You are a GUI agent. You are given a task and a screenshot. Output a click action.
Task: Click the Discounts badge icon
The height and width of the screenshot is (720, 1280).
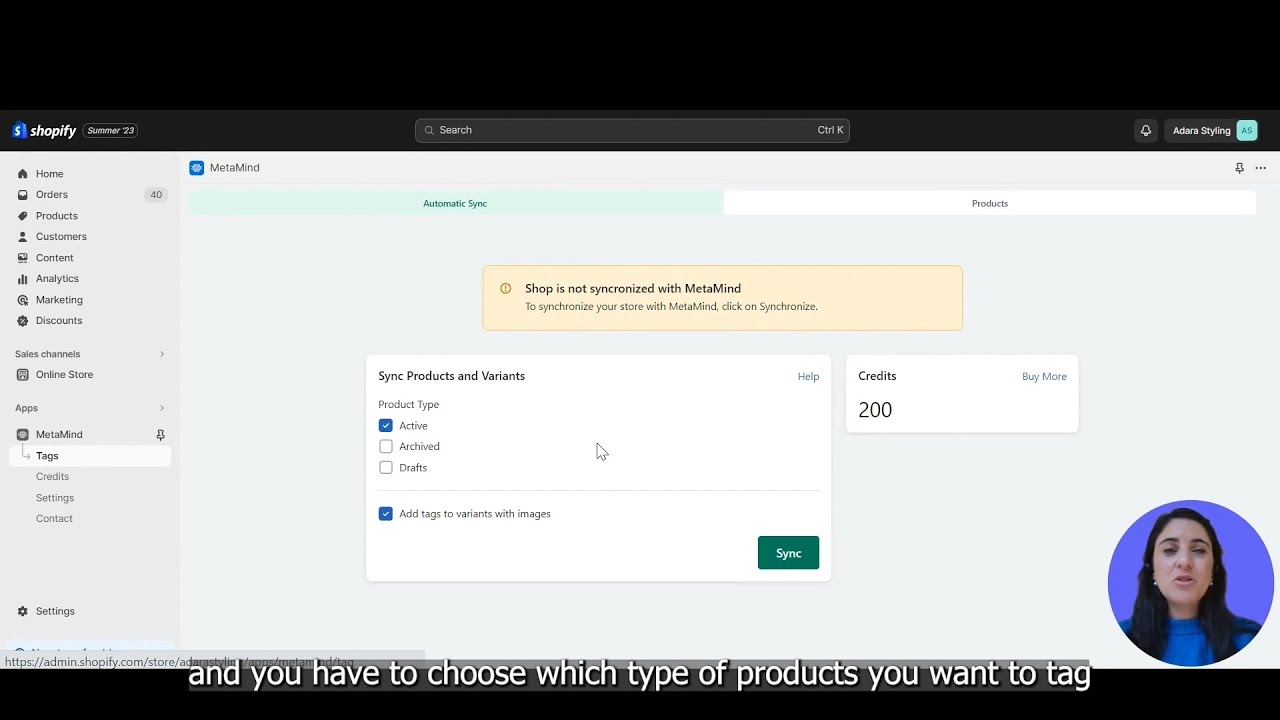tap(23, 321)
